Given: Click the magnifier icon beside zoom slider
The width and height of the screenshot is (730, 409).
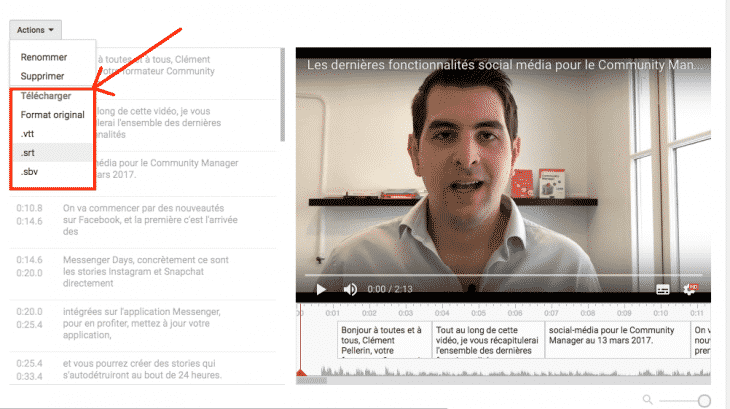Looking at the screenshot, I should [x=647, y=400].
